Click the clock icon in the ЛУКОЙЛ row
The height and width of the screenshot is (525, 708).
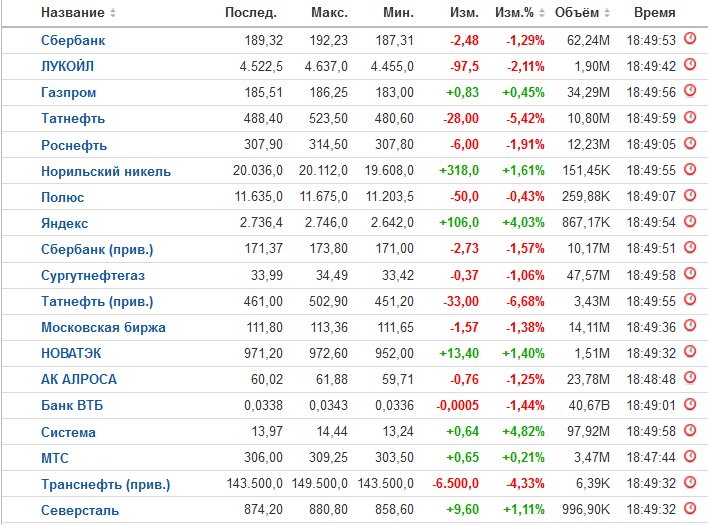click(690, 65)
